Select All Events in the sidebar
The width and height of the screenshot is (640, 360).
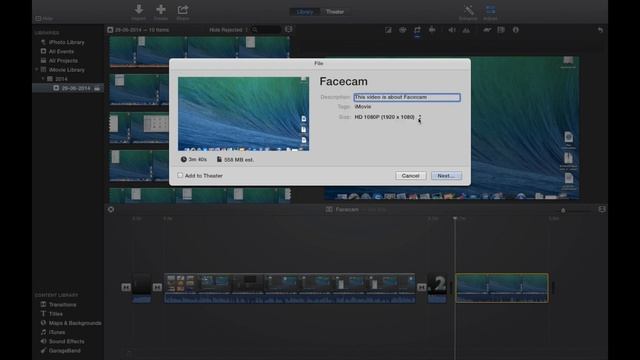coord(61,51)
